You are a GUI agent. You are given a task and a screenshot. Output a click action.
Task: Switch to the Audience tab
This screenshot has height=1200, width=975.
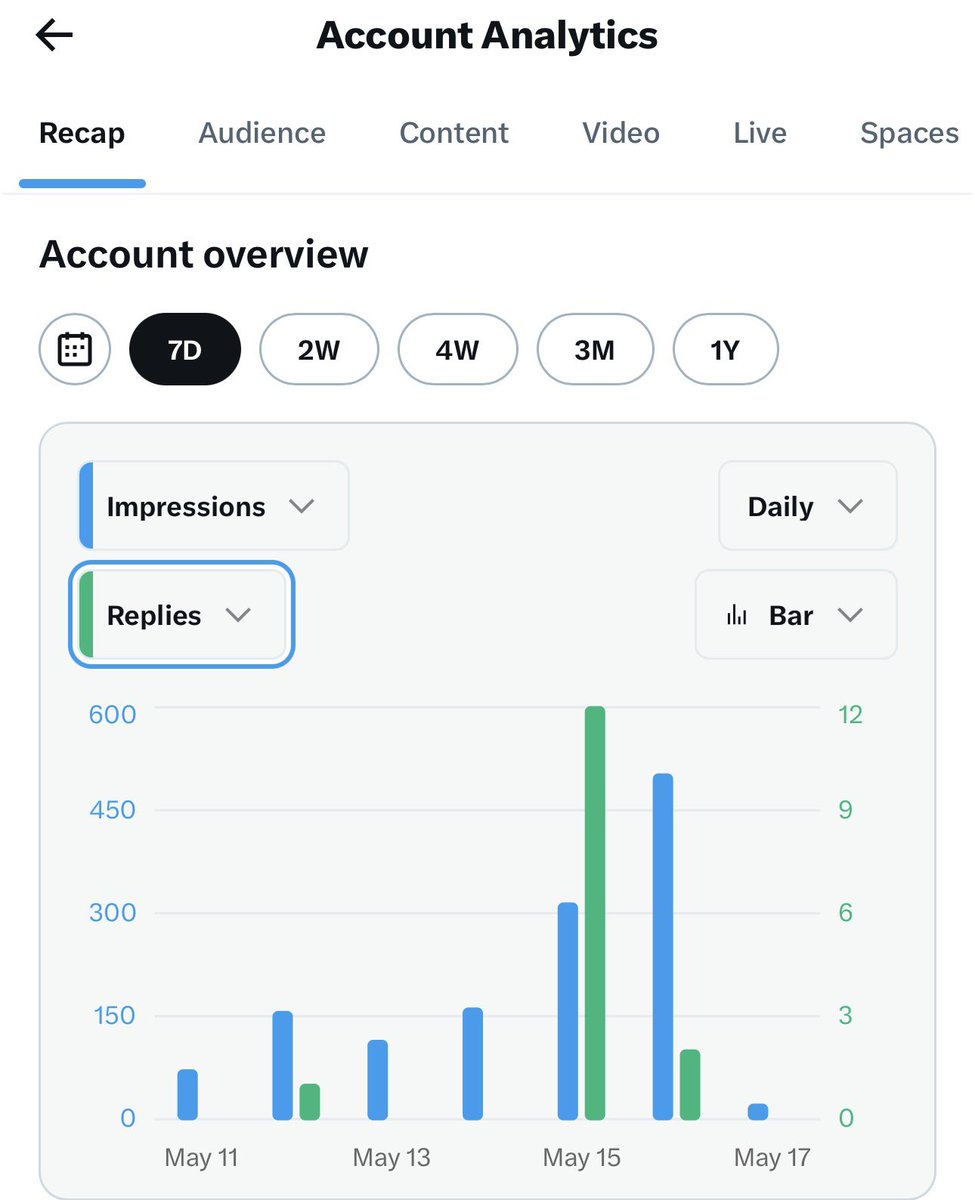262,133
